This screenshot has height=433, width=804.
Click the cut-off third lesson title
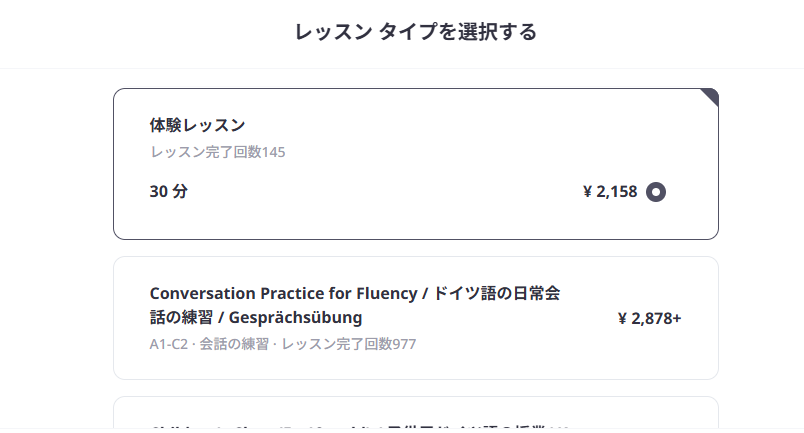[359, 427]
